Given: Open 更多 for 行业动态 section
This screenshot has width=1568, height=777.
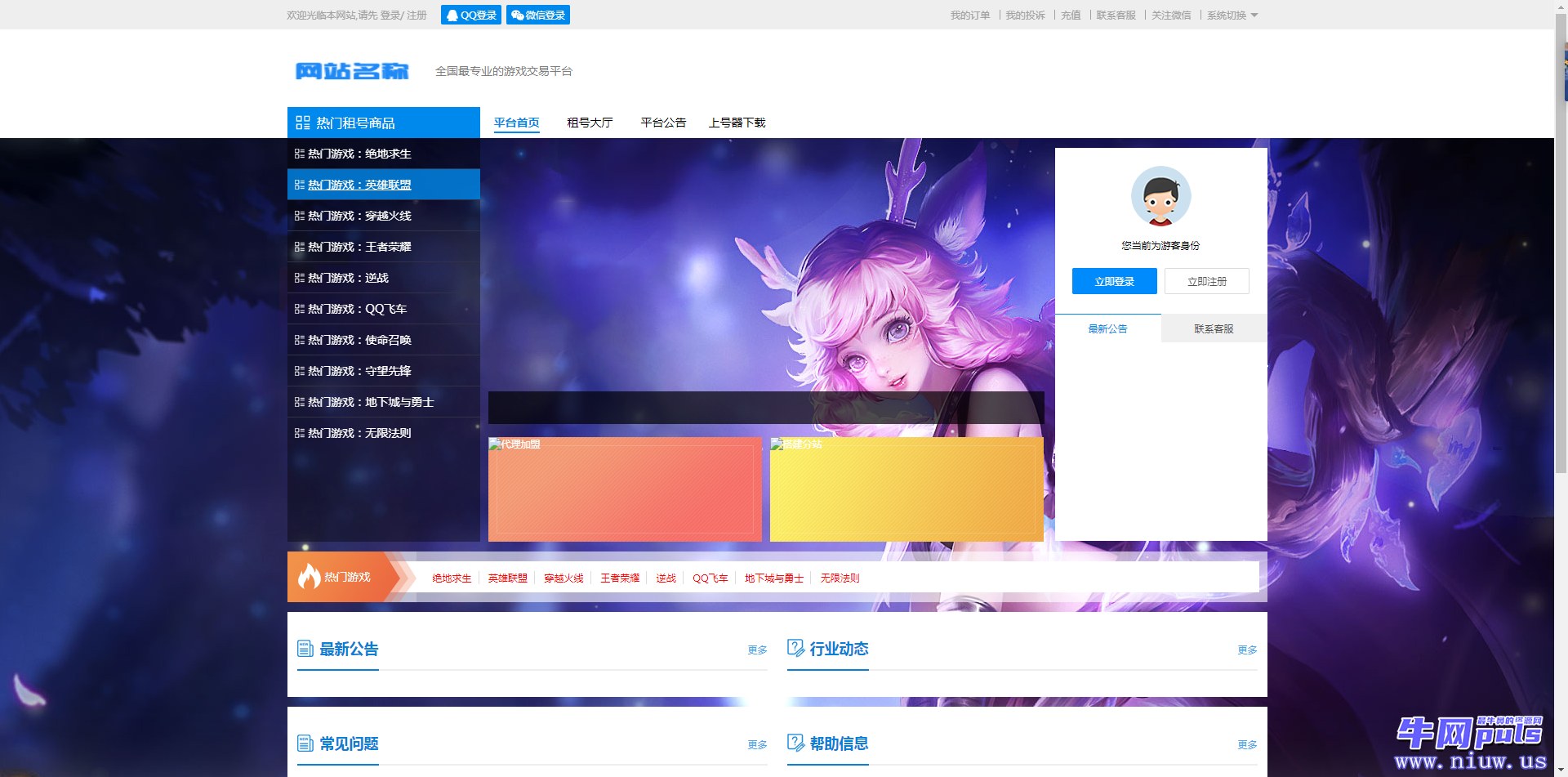Looking at the screenshot, I should click(1248, 650).
